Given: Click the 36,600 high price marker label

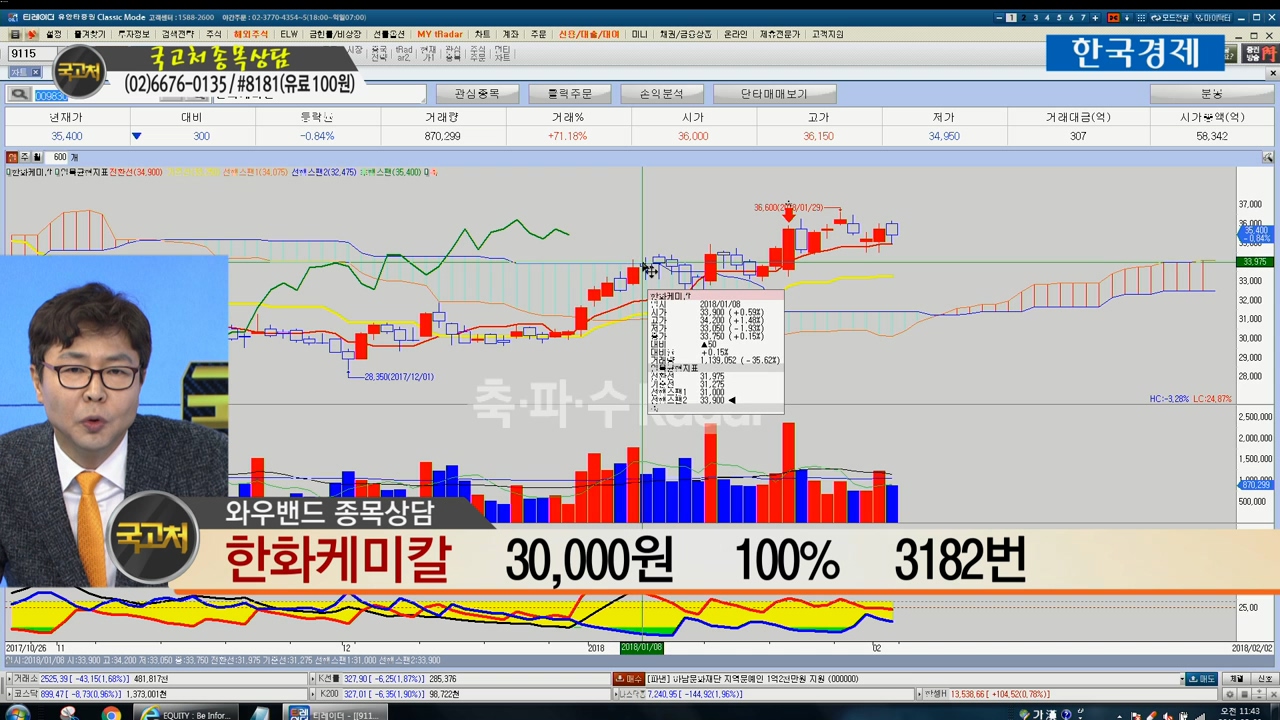Looking at the screenshot, I should [x=788, y=207].
